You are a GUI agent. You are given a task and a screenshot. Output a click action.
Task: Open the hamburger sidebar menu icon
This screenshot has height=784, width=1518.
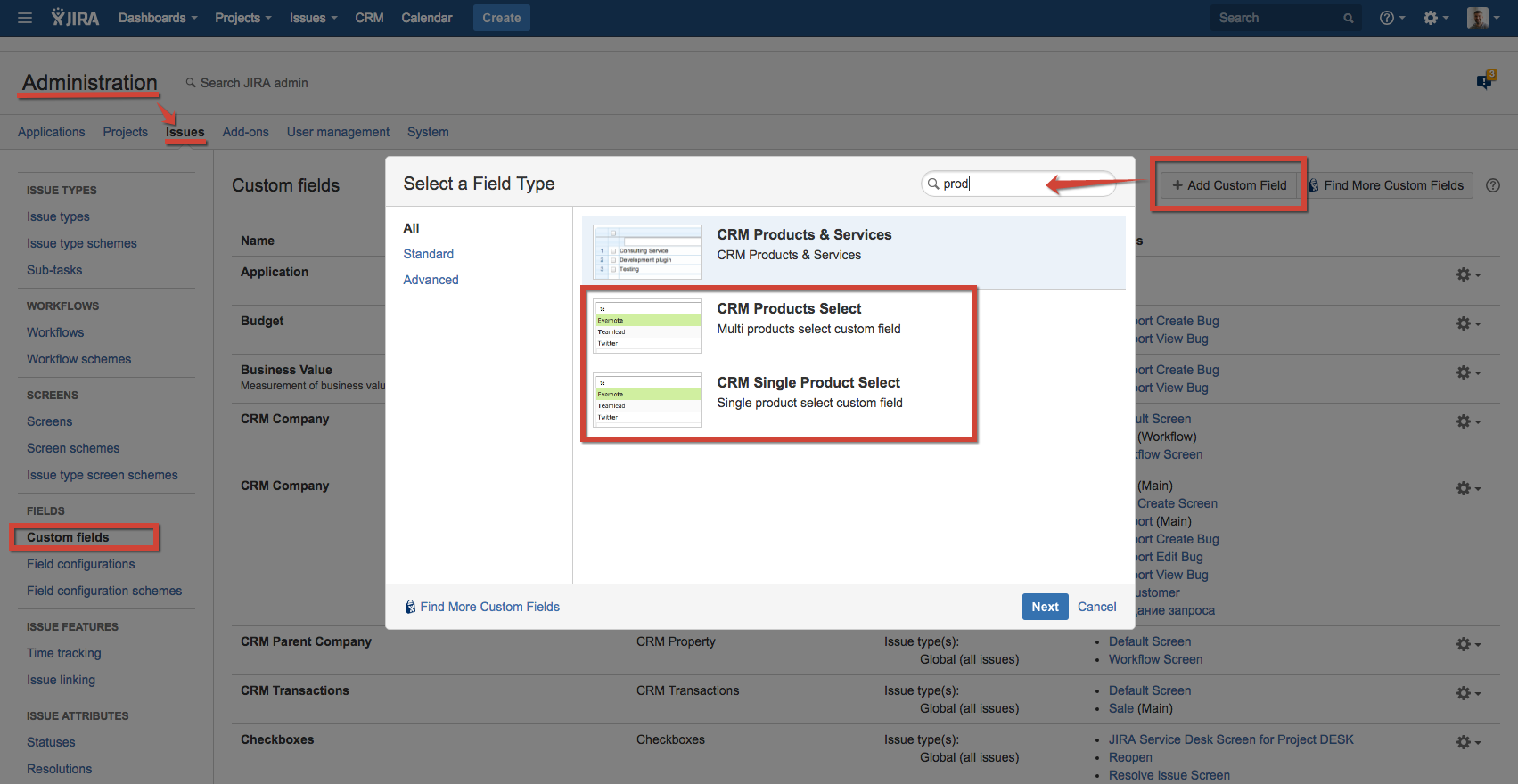[25, 18]
